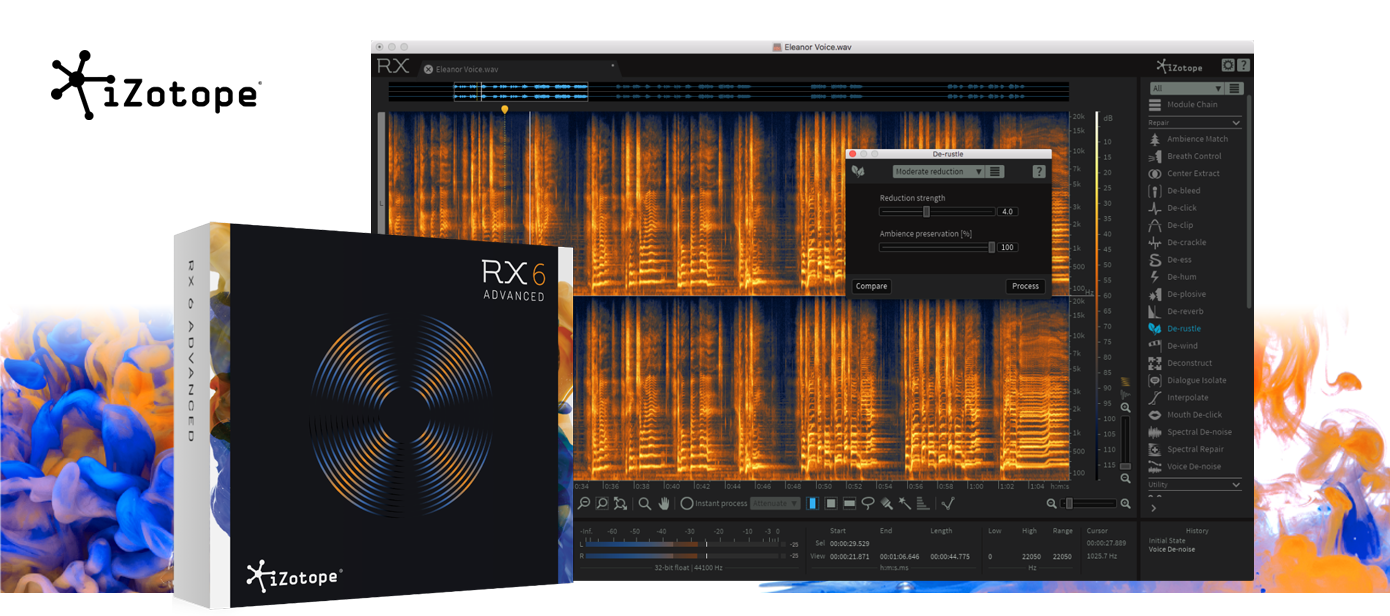The image size is (1390, 616).
Task: Expand the side panel chevron under the module list
Action: coord(1153,508)
